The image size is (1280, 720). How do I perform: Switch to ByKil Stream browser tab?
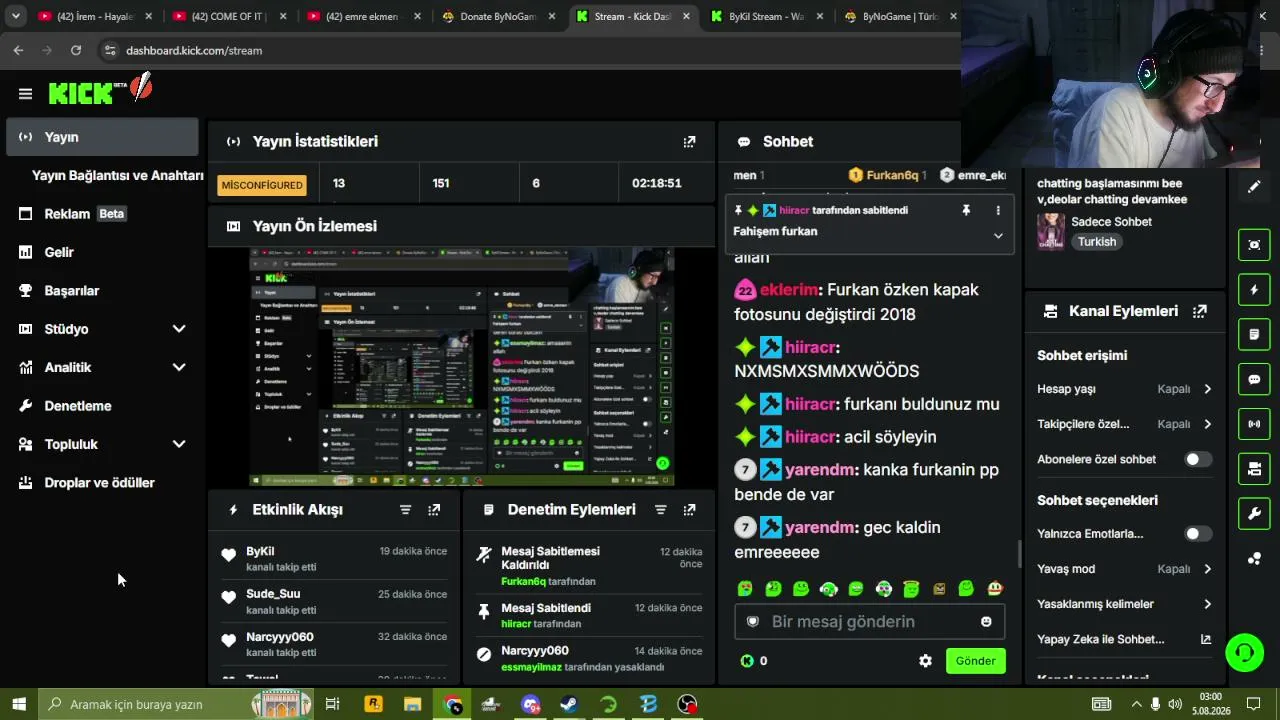coord(766,16)
